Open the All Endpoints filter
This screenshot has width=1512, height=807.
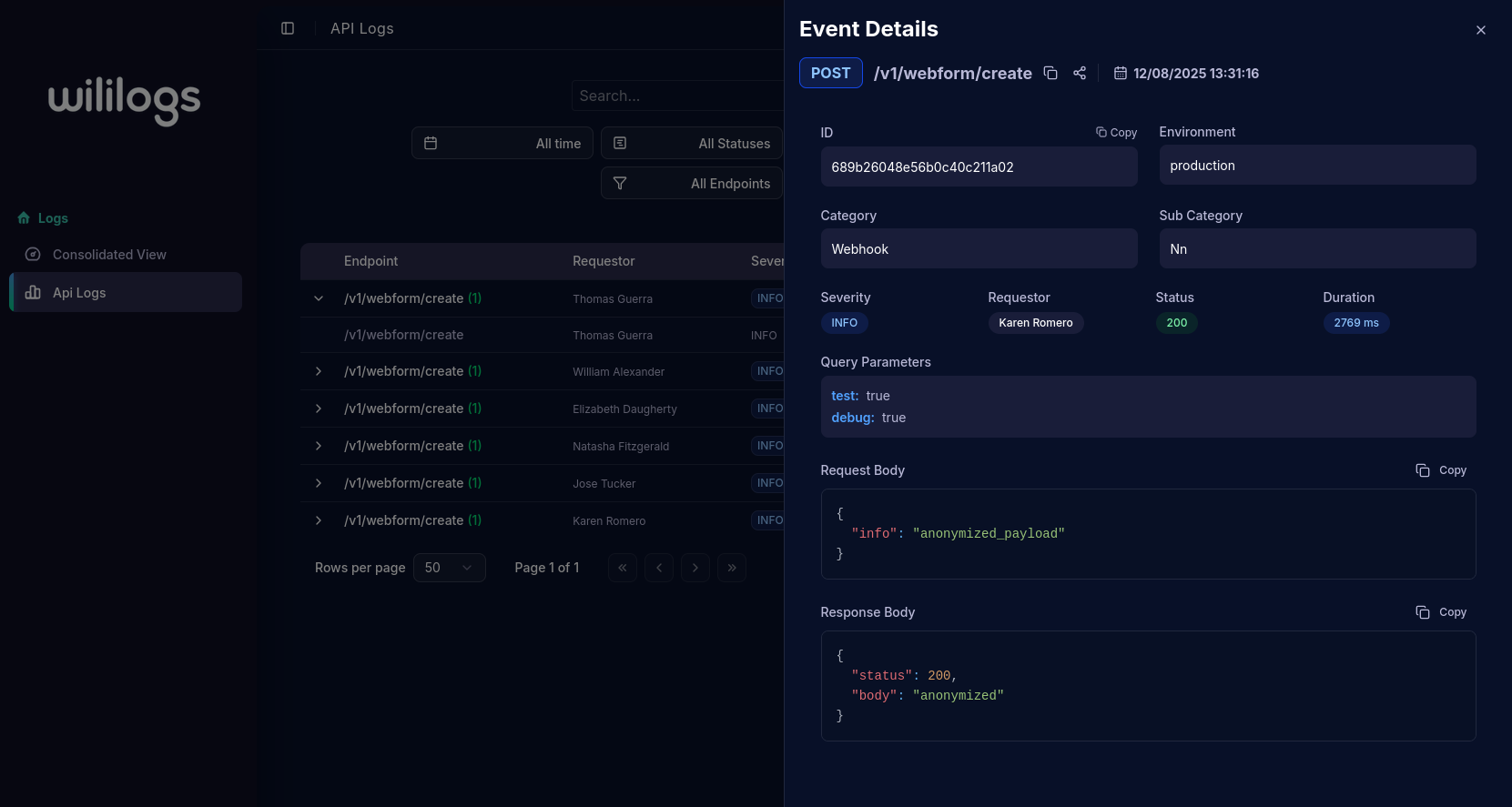(x=692, y=184)
